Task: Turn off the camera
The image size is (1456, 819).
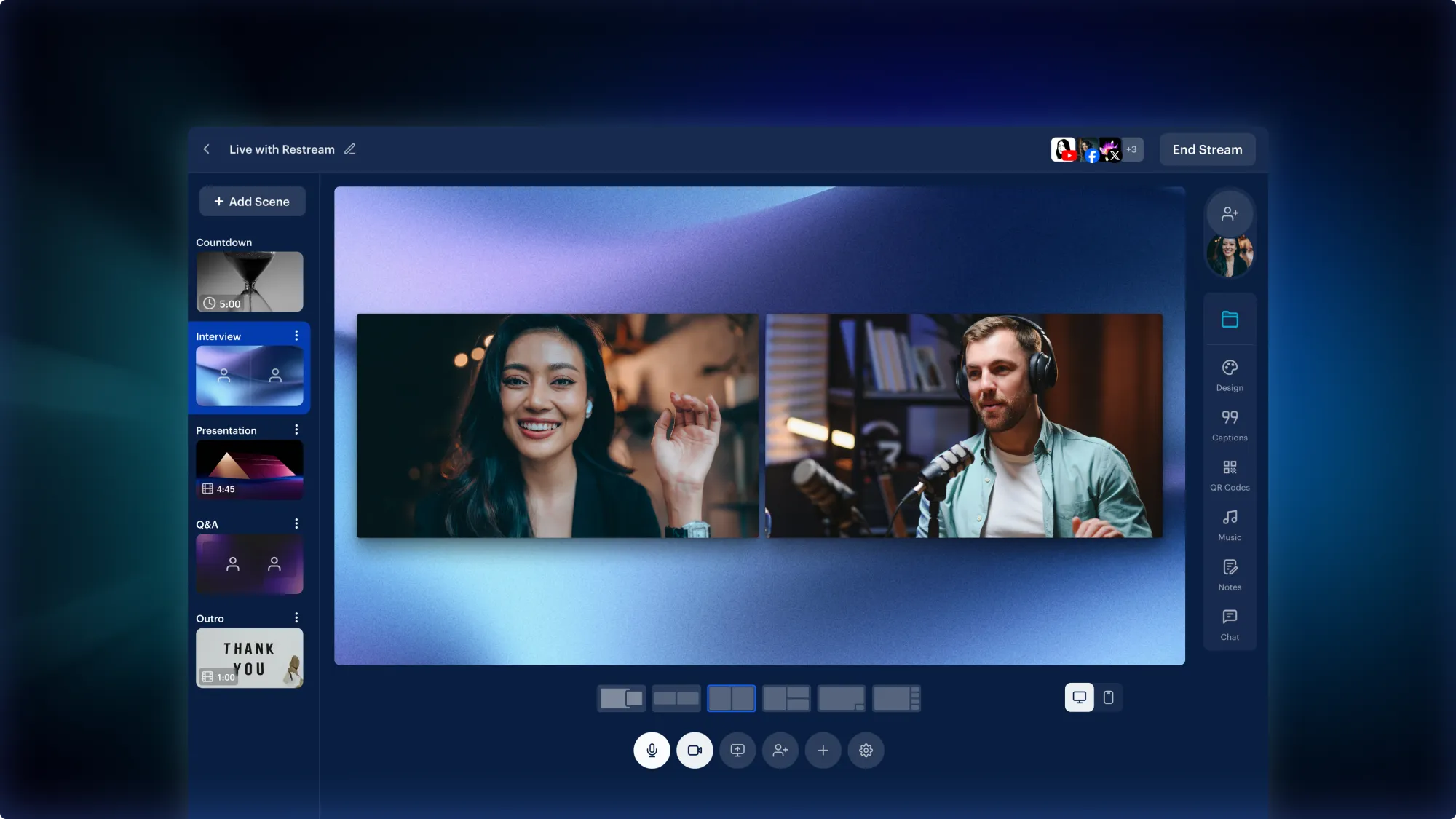Action: [x=695, y=751]
